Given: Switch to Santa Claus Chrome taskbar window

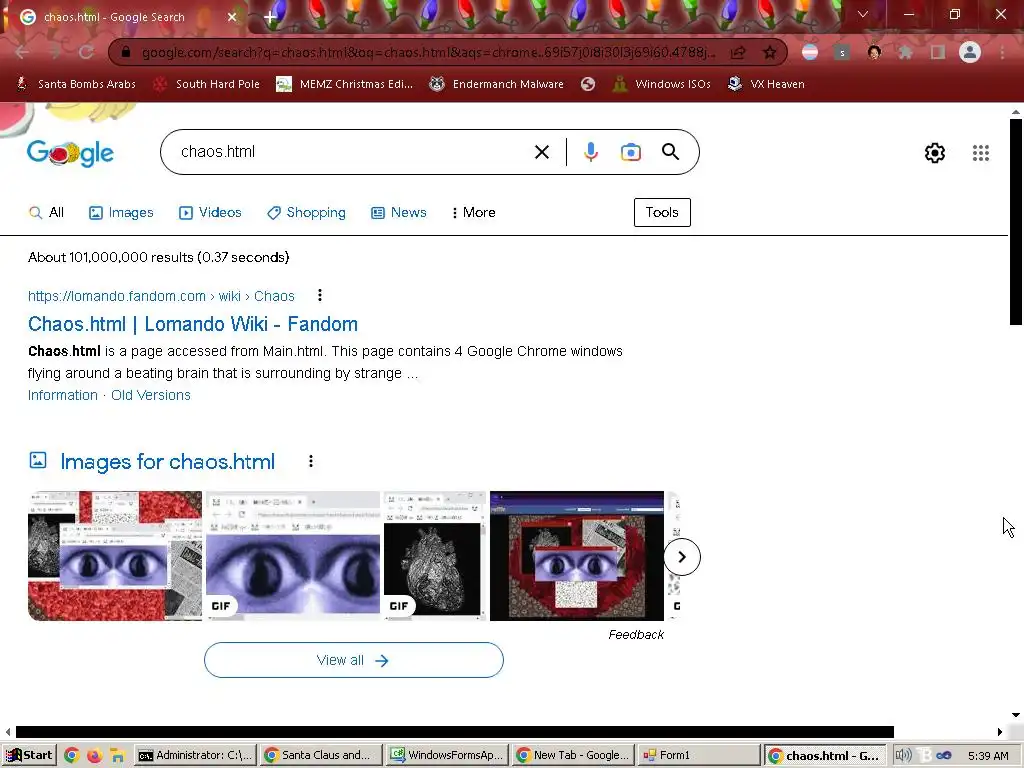Looking at the screenshot, I should point(321,756).
